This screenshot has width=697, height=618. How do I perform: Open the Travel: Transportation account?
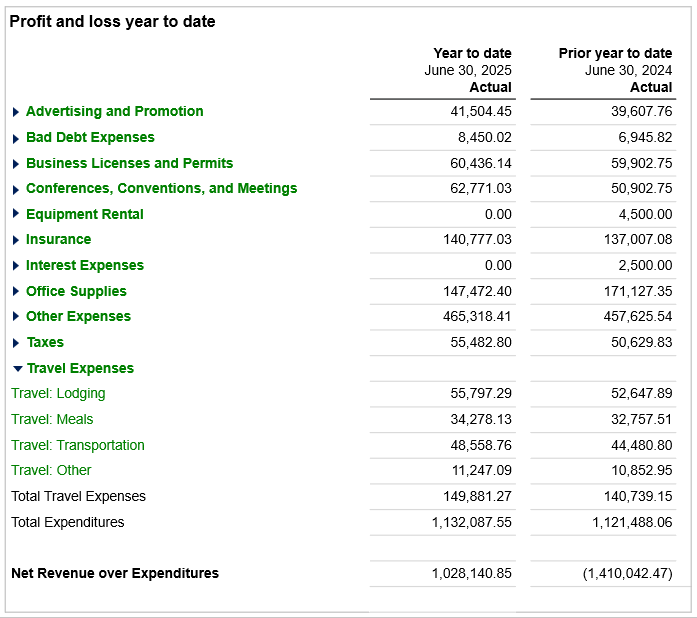pos(78,445)
